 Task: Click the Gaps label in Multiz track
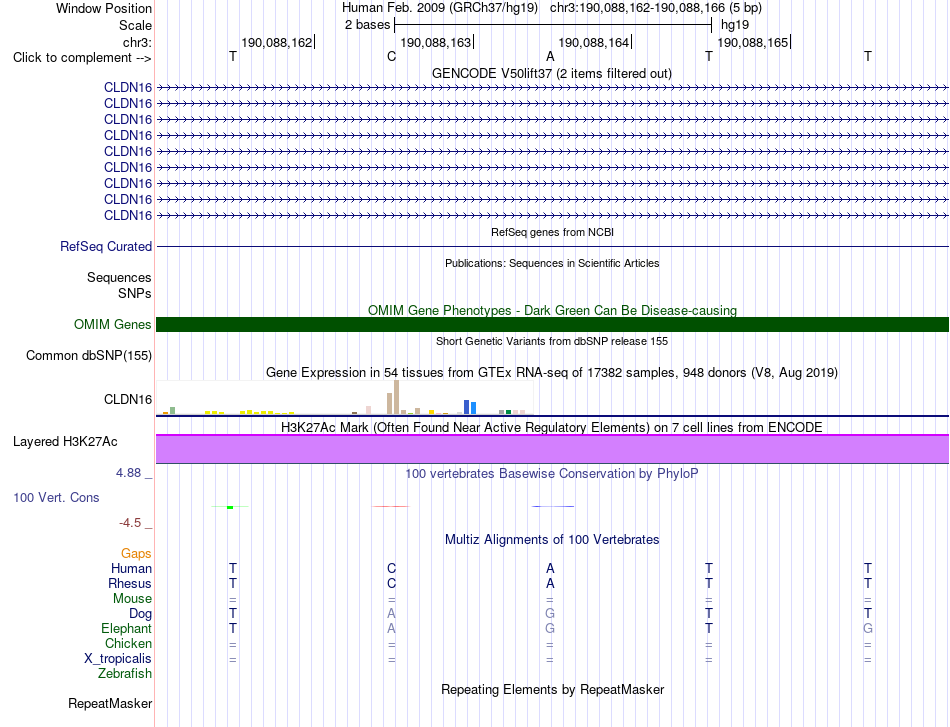point(136,553)
